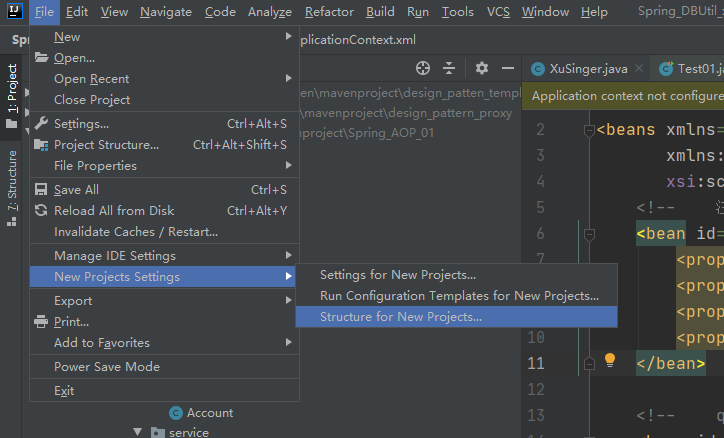Screen dimensions: 724x438
Task: Click the closing </bean> tag on line 11
Action: [670, 364]
